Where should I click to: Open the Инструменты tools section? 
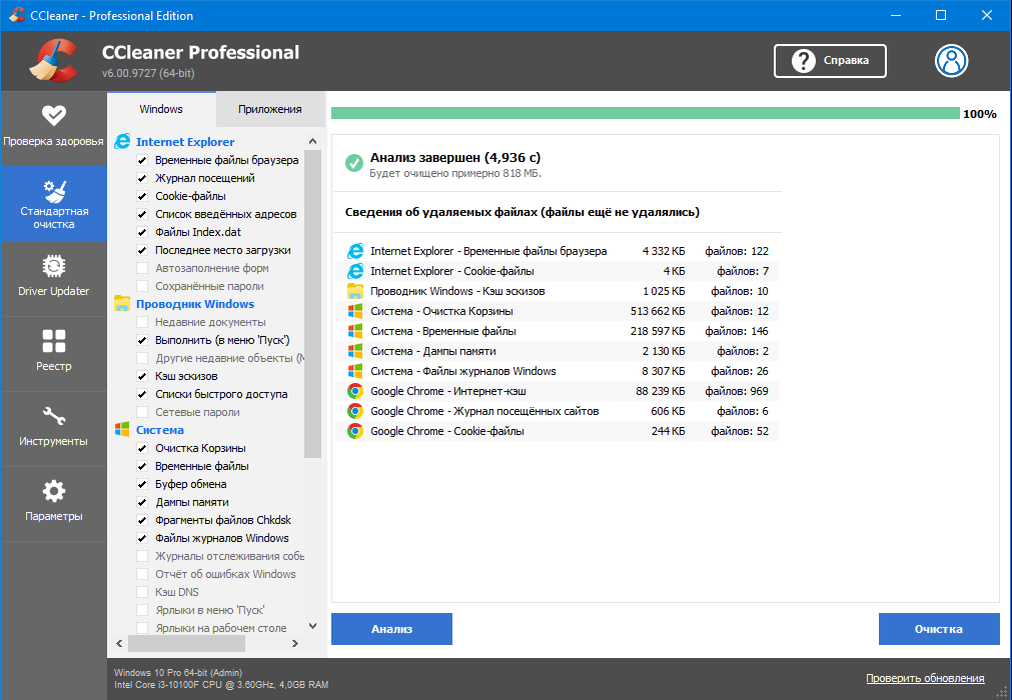click(x=54, y=428)
